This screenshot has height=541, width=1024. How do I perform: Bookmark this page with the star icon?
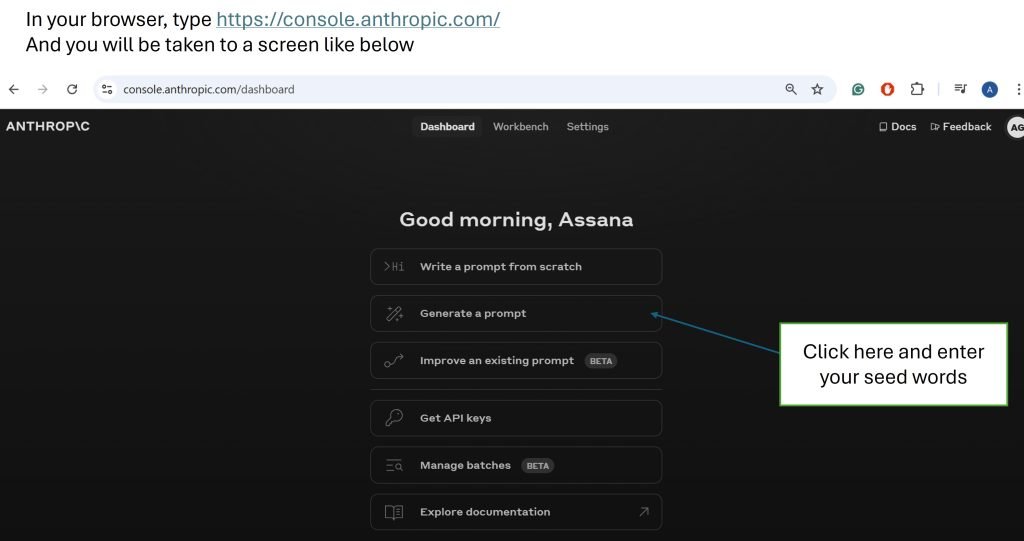[817, 90]
